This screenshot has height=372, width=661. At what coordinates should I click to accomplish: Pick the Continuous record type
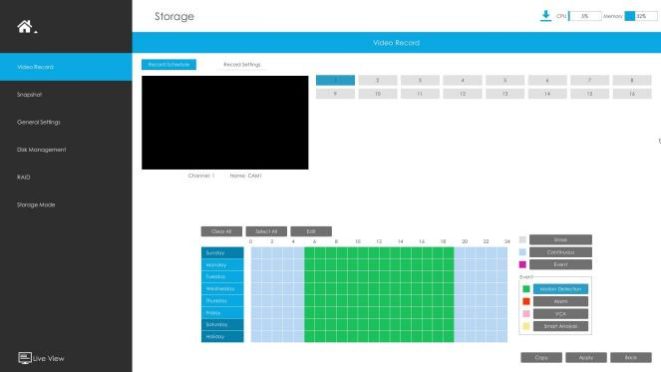coord(561,252)
